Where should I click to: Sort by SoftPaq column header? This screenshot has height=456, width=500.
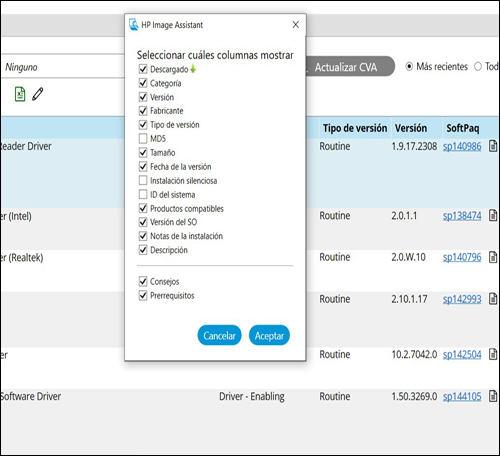463,128
